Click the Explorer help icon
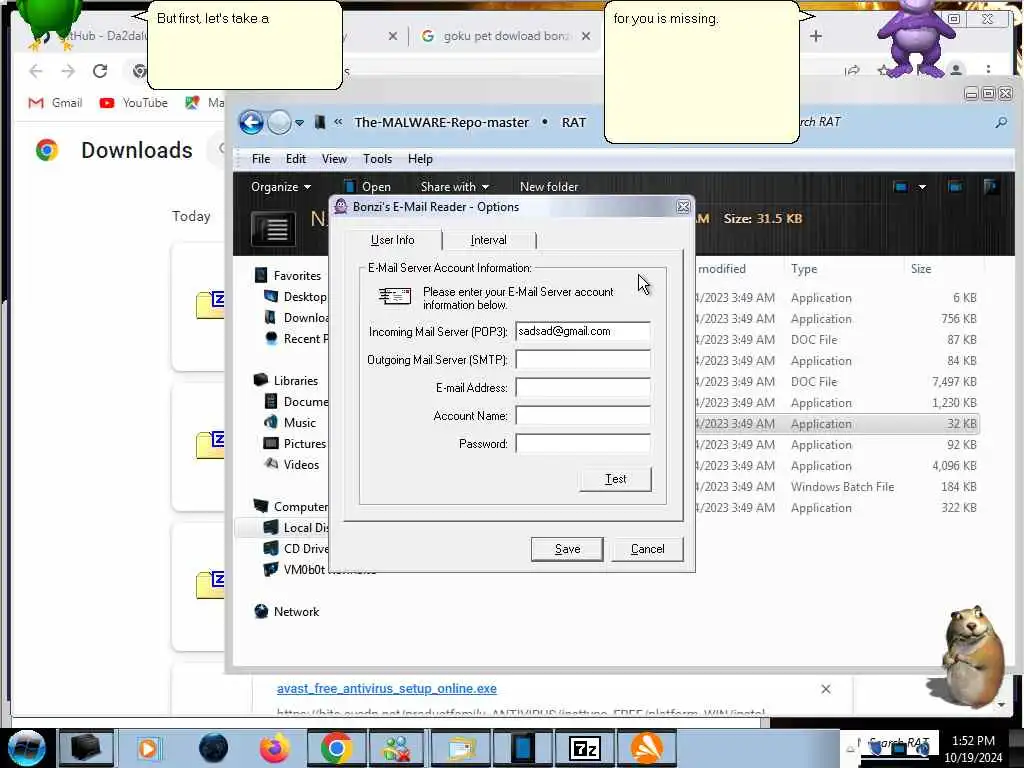Viewport: 1024px width, 768px height. pos(991,187)
